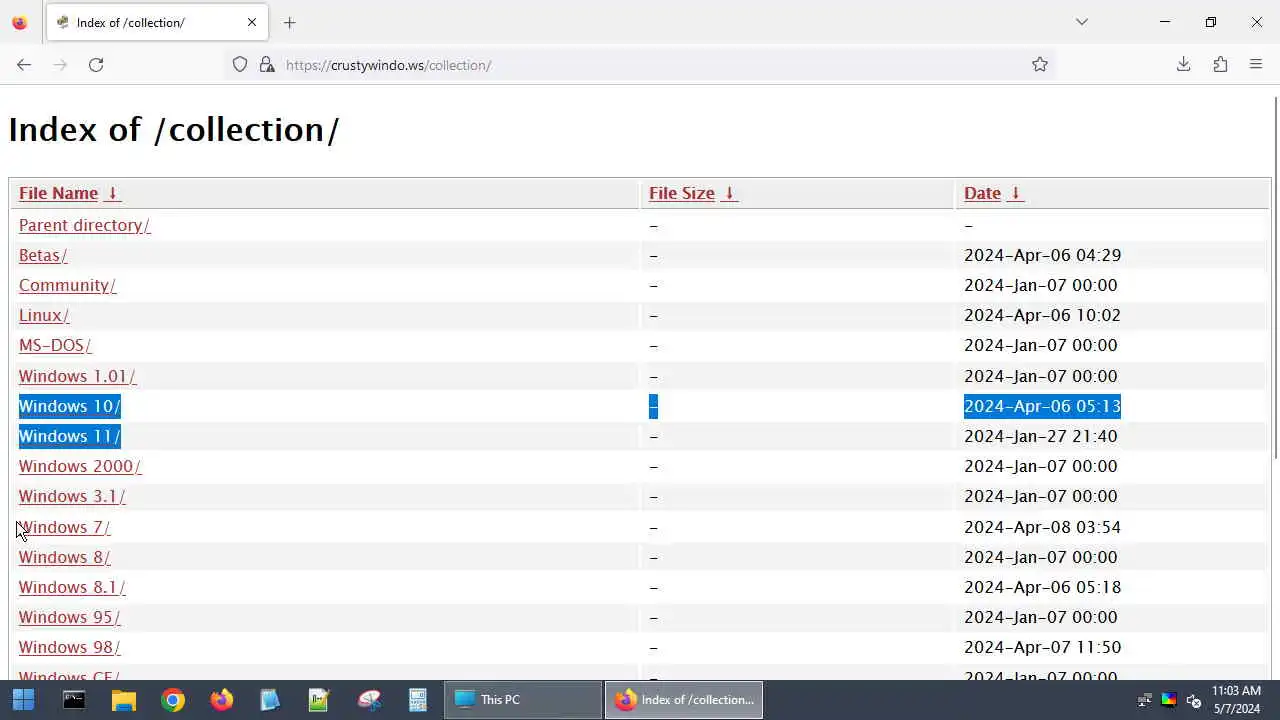Click the URL address bar

point(640,65)
